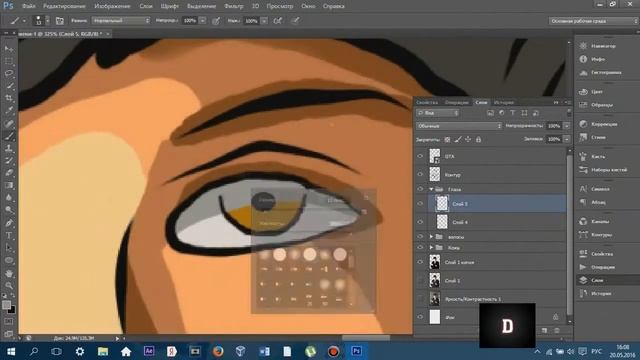Open the brush preset picker
The image size is (640, 360).
click(x=42, y=20)
